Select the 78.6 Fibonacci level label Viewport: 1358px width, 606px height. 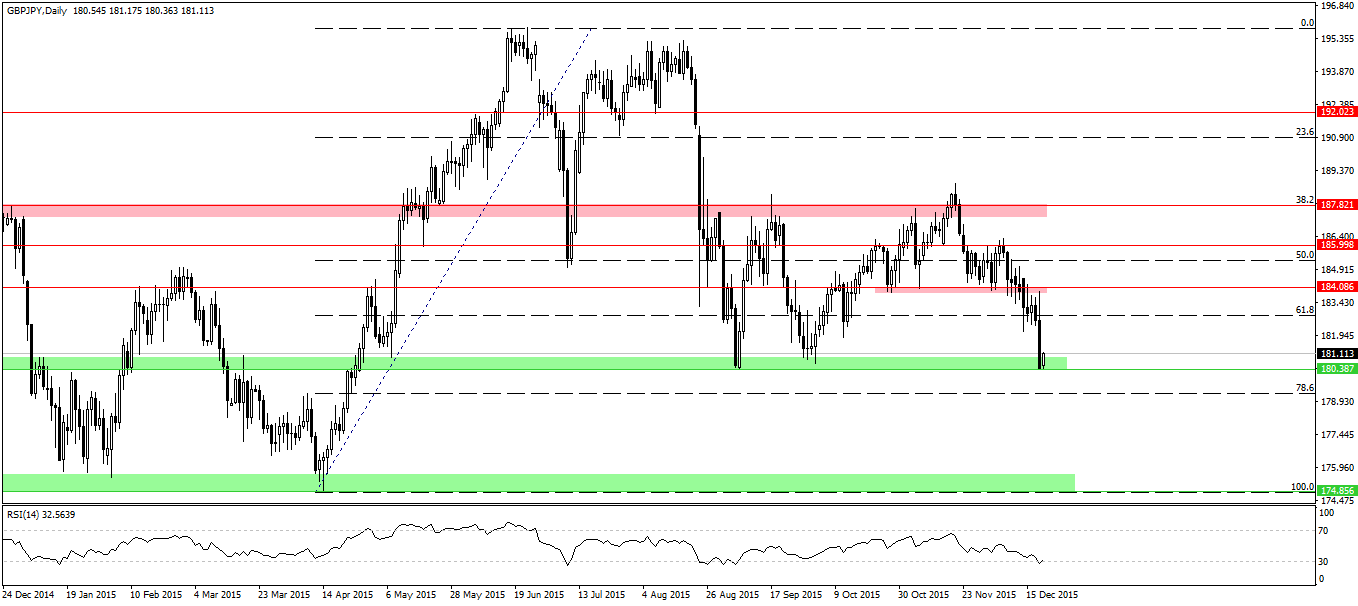click(1304, 388)
